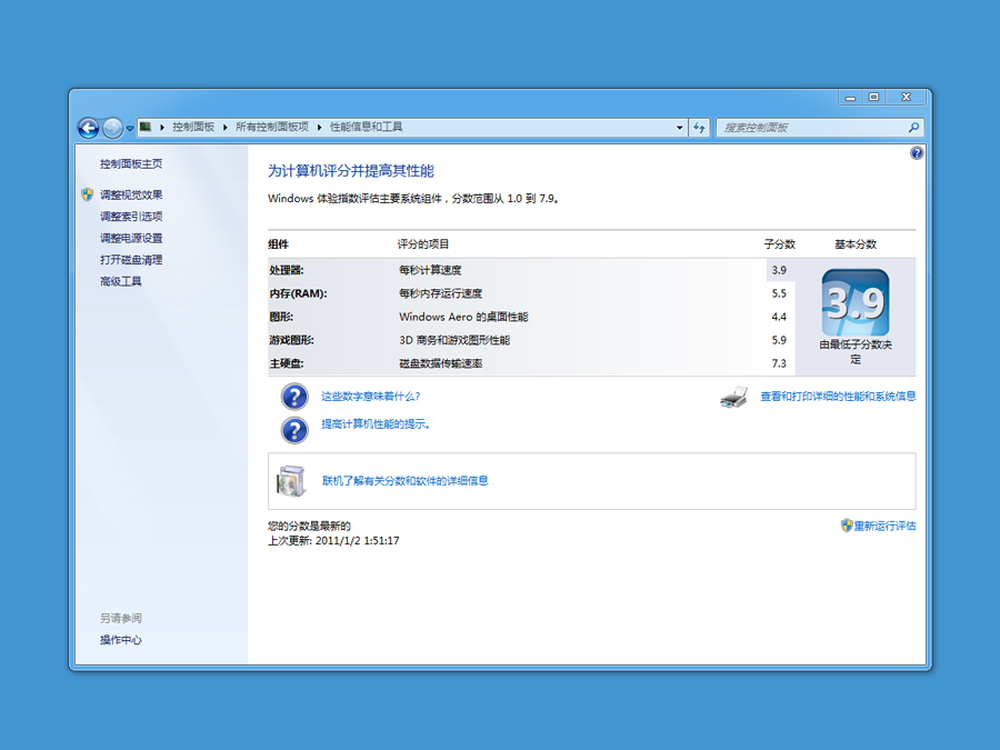Screen dimensions: 1000x750
Task: Click the 3D 商务和游戏图形性能 text
Action: pyautogui.click(x=455, y=341)
